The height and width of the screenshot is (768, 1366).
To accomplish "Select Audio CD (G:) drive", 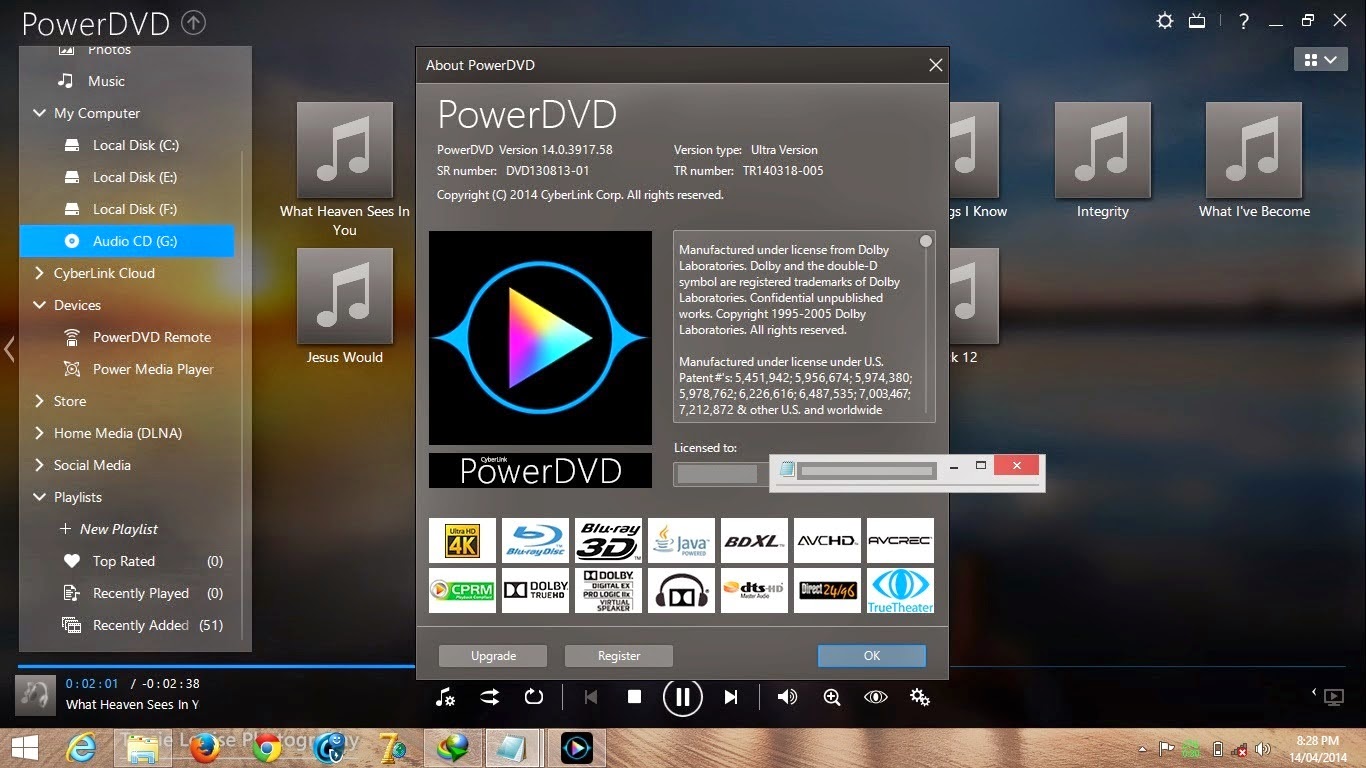I will coord(127,241).
